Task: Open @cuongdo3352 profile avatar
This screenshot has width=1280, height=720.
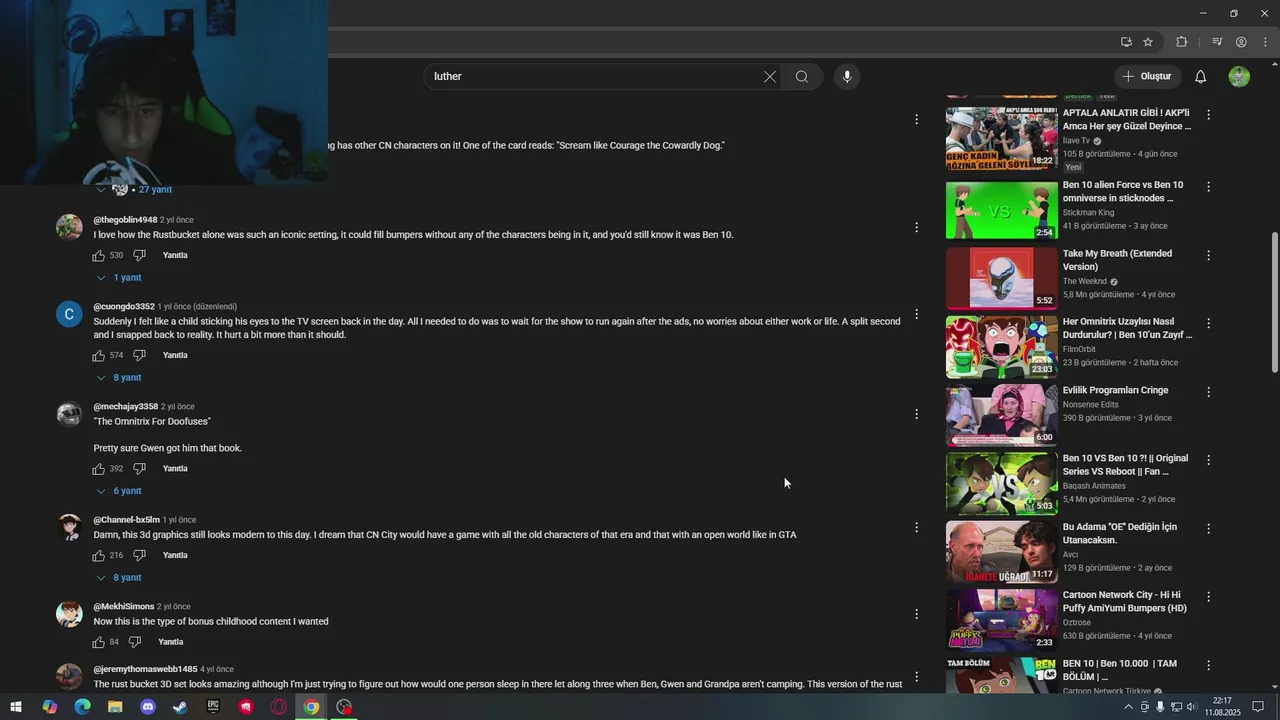Action: coord(69,314)
